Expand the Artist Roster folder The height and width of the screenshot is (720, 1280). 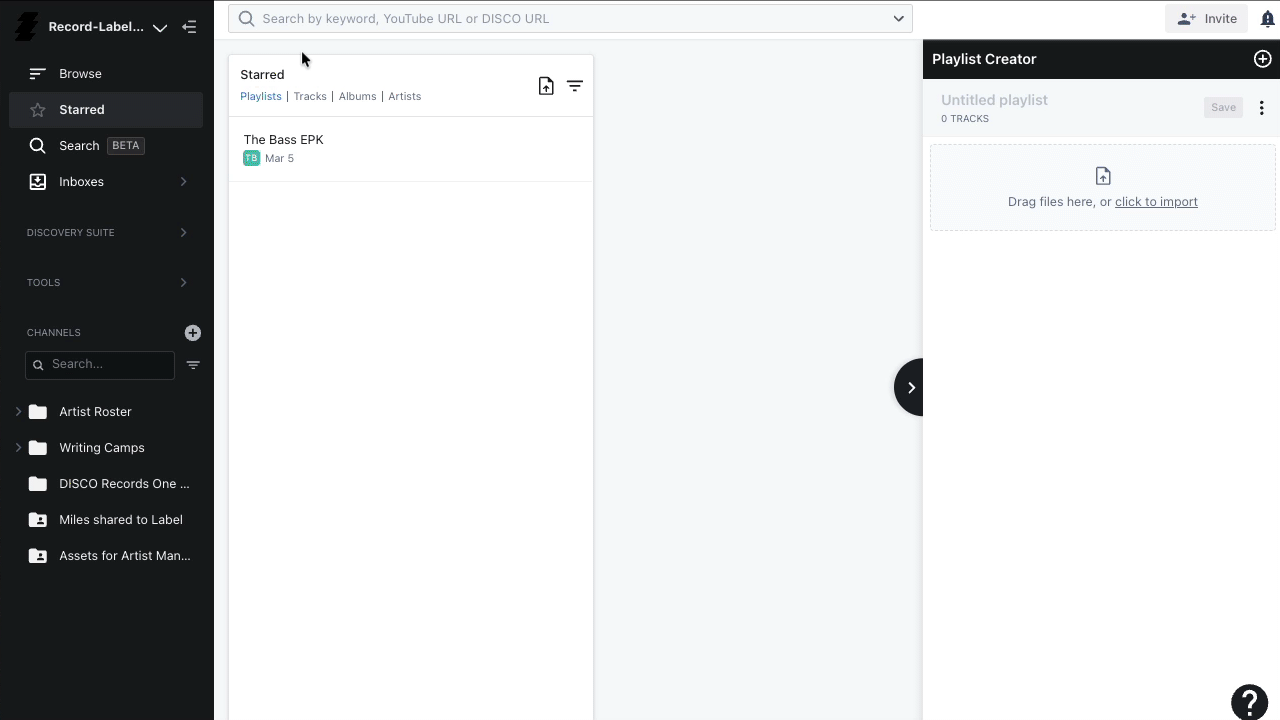18,411
